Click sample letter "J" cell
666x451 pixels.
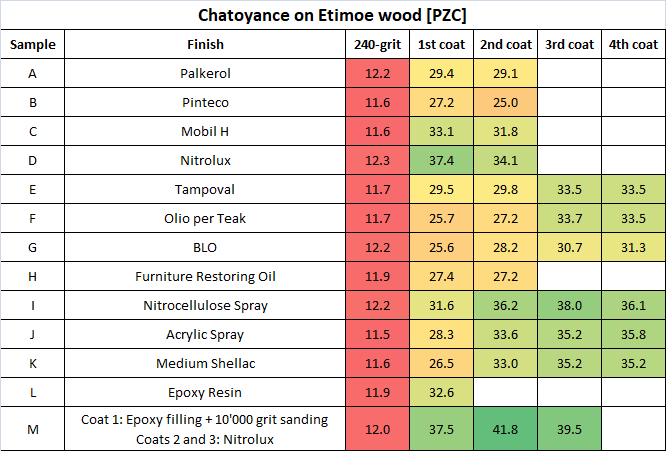tap(33, 334)
